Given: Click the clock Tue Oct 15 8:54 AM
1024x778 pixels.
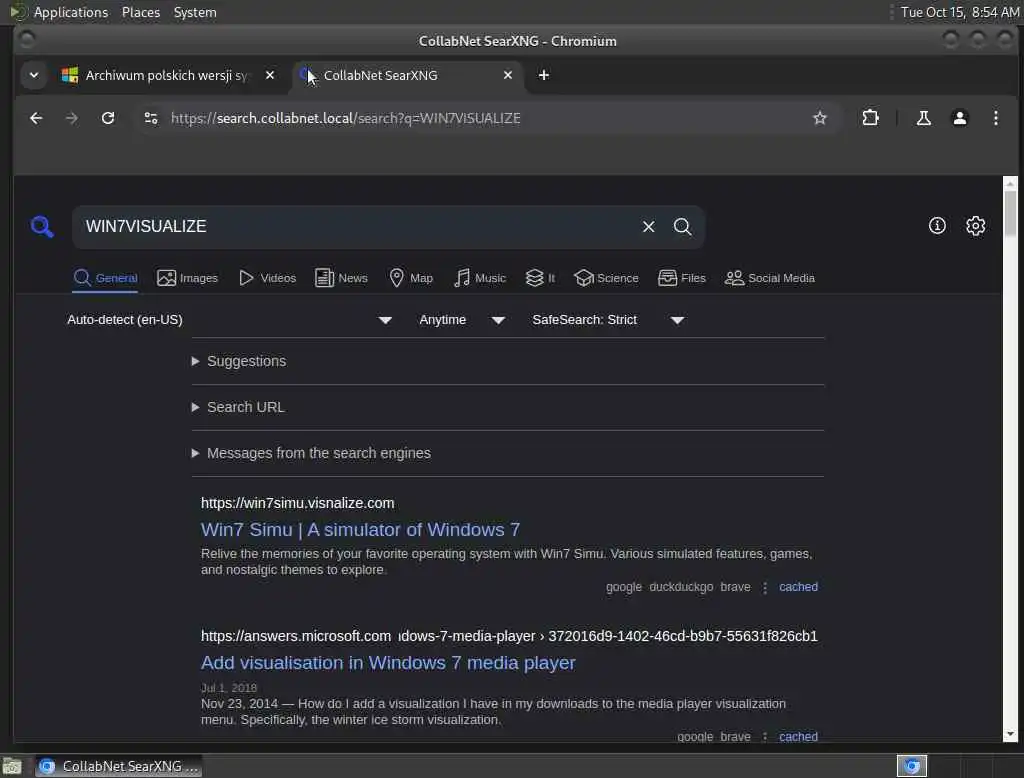Looking at the screenshot, I should coord(959,12).
